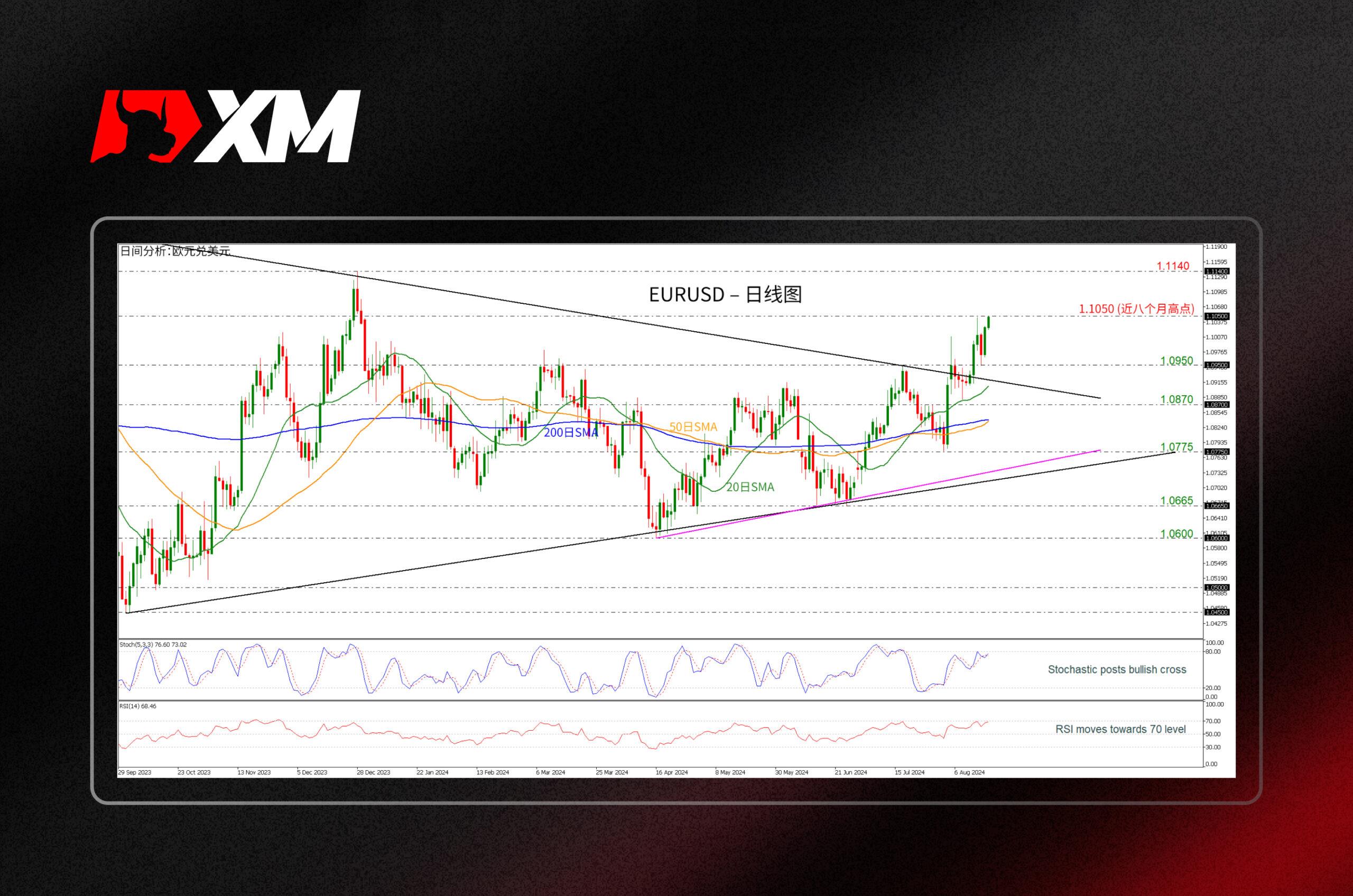Click the black '1.07750' price axis tag
The height and width of the screenshot is (896, 1353).
(x=1217, y=451)
